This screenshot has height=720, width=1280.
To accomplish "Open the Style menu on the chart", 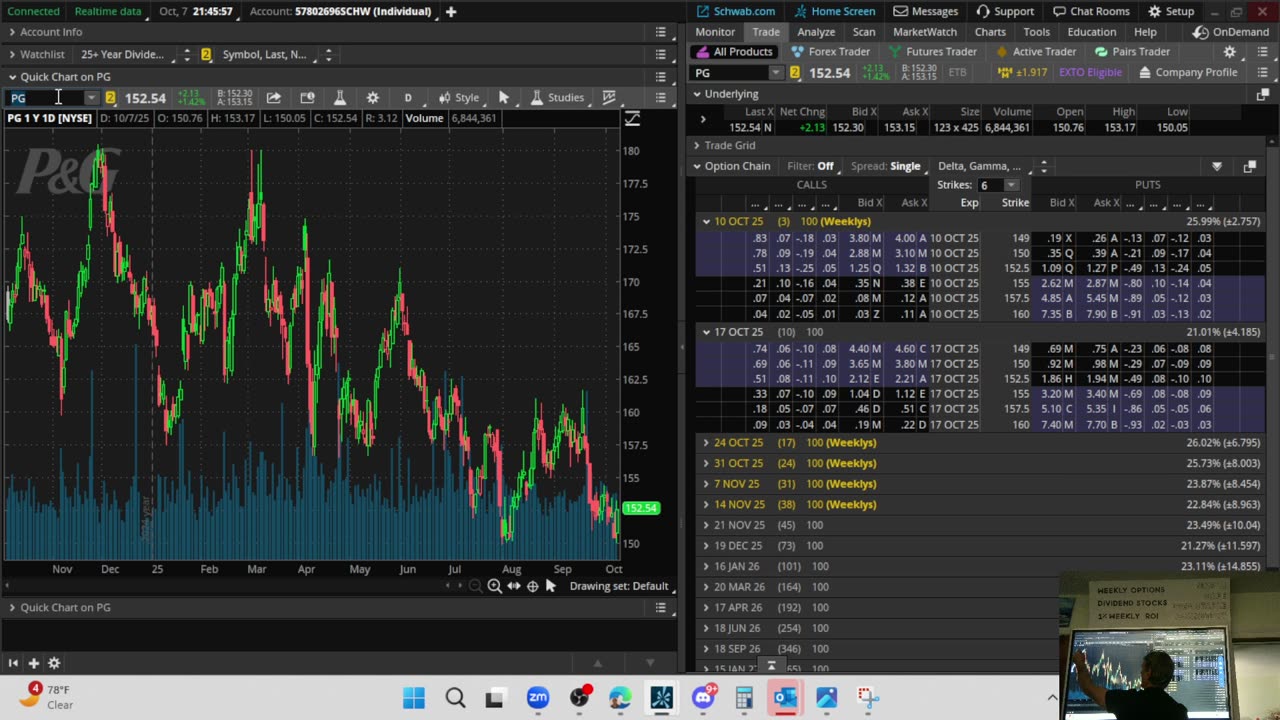I will [459, 97].
